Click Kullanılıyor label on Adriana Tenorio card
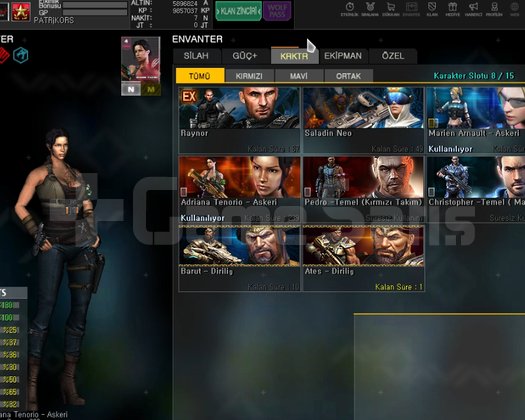Image resolution: width=525 pixels, height=420 pixels. (x=202, y=218)
